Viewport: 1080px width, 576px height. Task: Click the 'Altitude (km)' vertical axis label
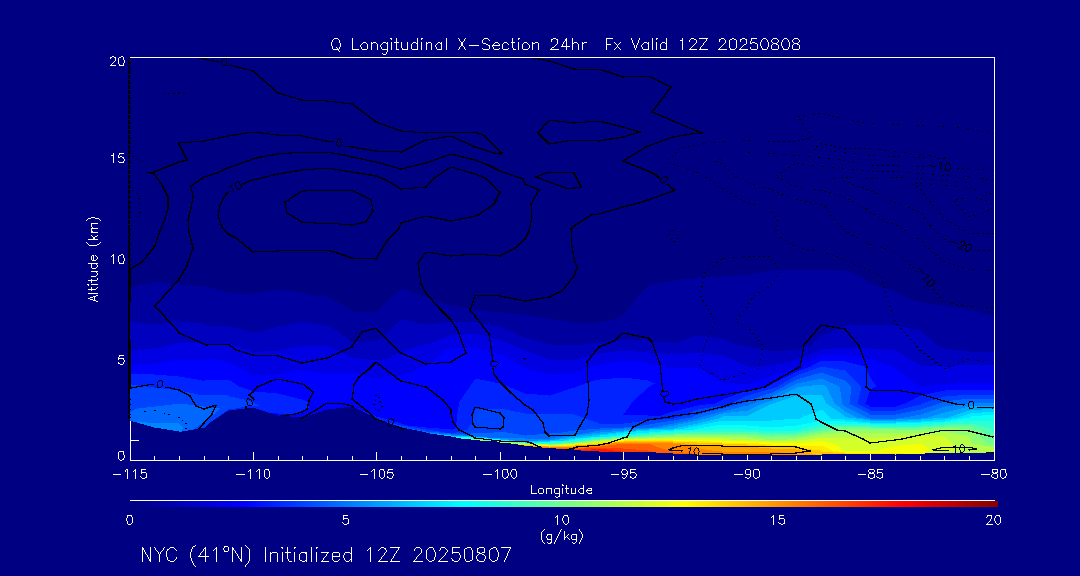point(93,258)
